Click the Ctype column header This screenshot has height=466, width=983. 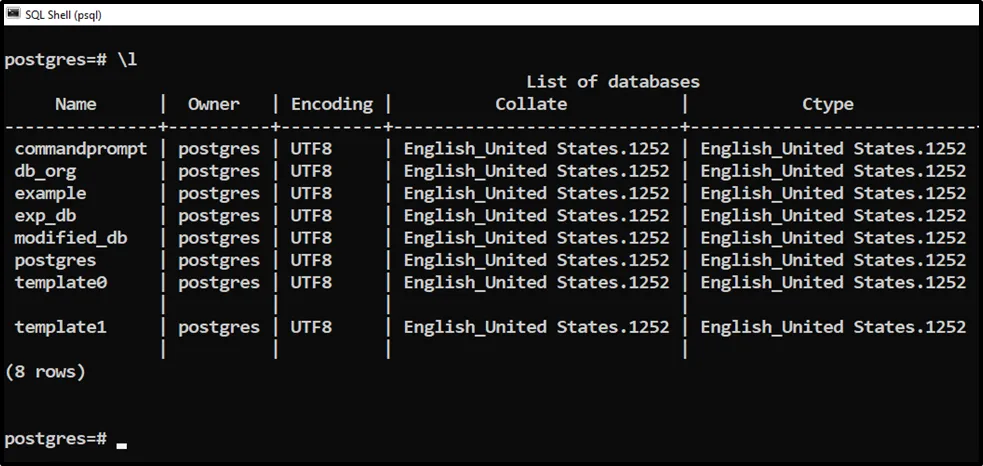click(827, 104)
